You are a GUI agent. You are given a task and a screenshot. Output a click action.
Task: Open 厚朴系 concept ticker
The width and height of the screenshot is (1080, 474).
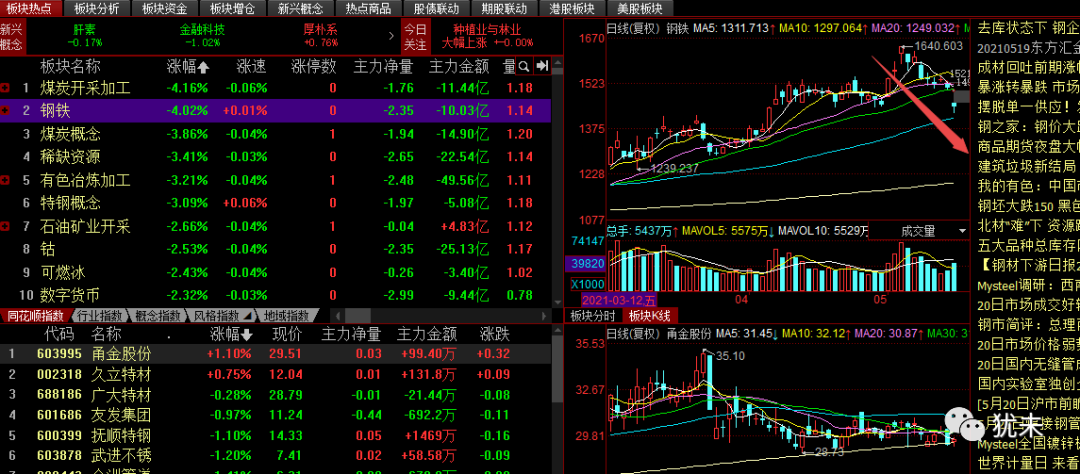tap(321, 36)
